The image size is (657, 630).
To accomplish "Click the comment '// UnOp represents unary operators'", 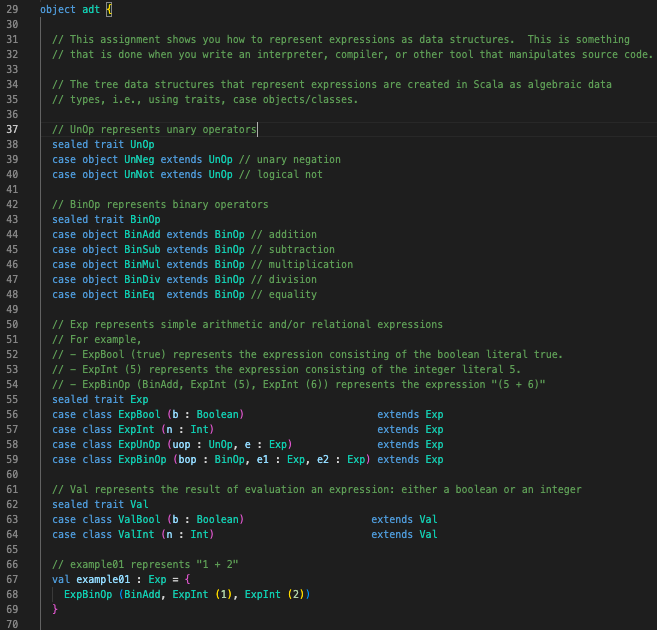I will (x=154, y=129).
